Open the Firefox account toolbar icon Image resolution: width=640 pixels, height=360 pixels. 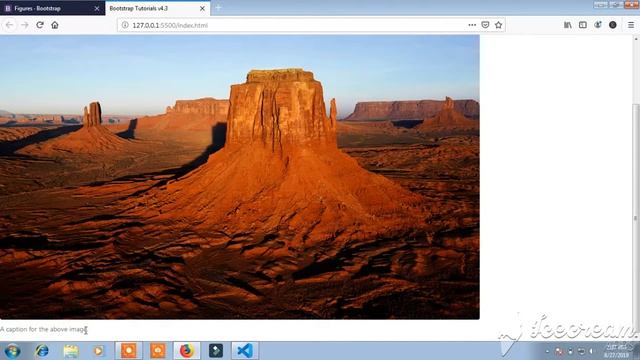coord(598,25)
